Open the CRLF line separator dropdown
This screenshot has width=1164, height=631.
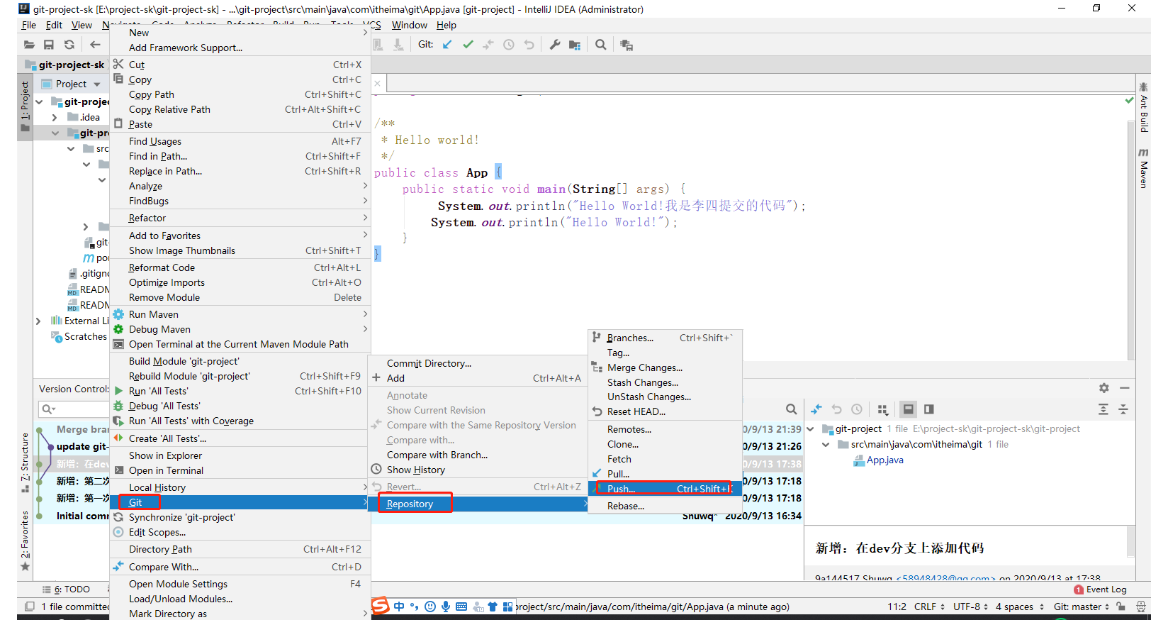[x=929, y=607]
